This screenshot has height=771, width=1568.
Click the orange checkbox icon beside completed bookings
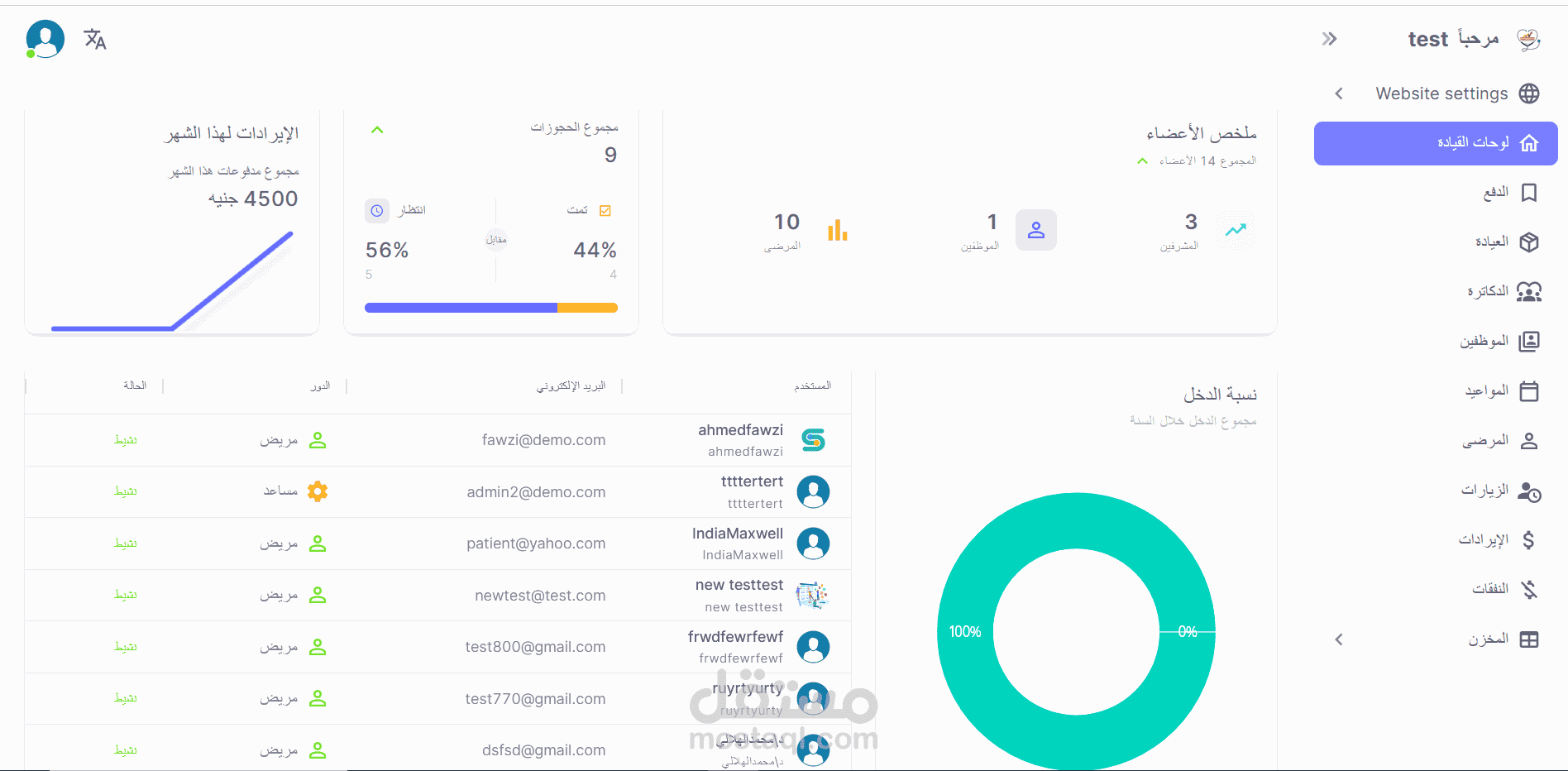coord(605,211)
